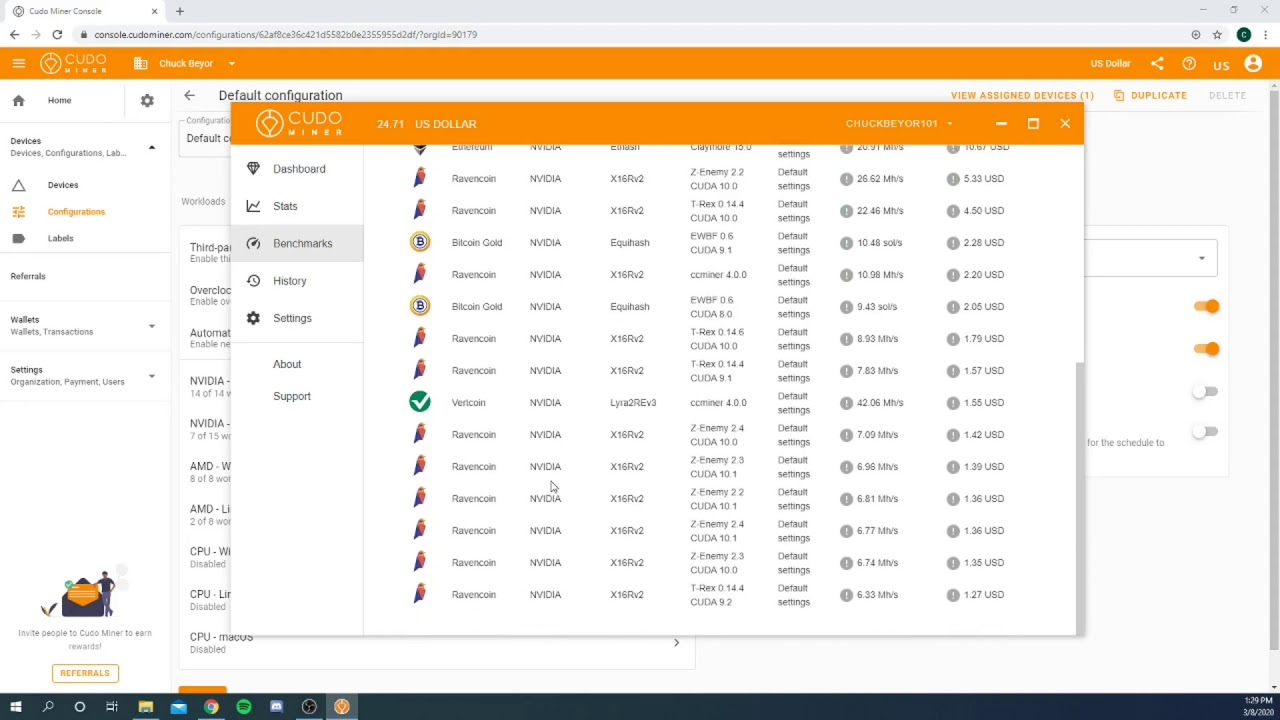Select the Benchmarks gauge icon
The image size is (1280, 720).
[x=253, y=243]
